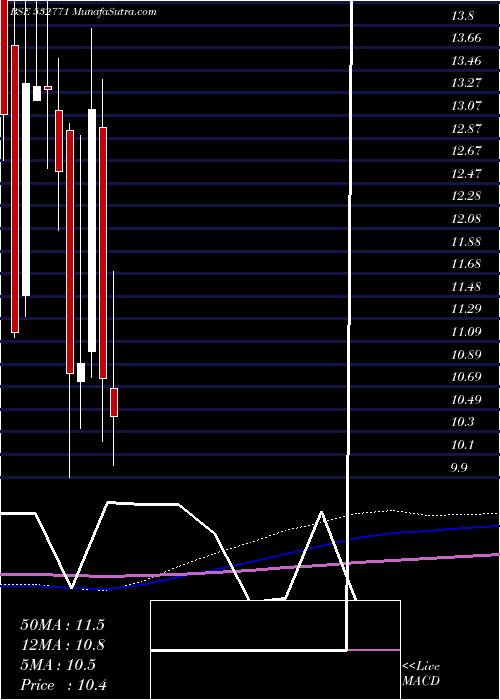Click the 13.27 price axis label
The width and height of the screenshot is (500, 700).
point(466,83)
